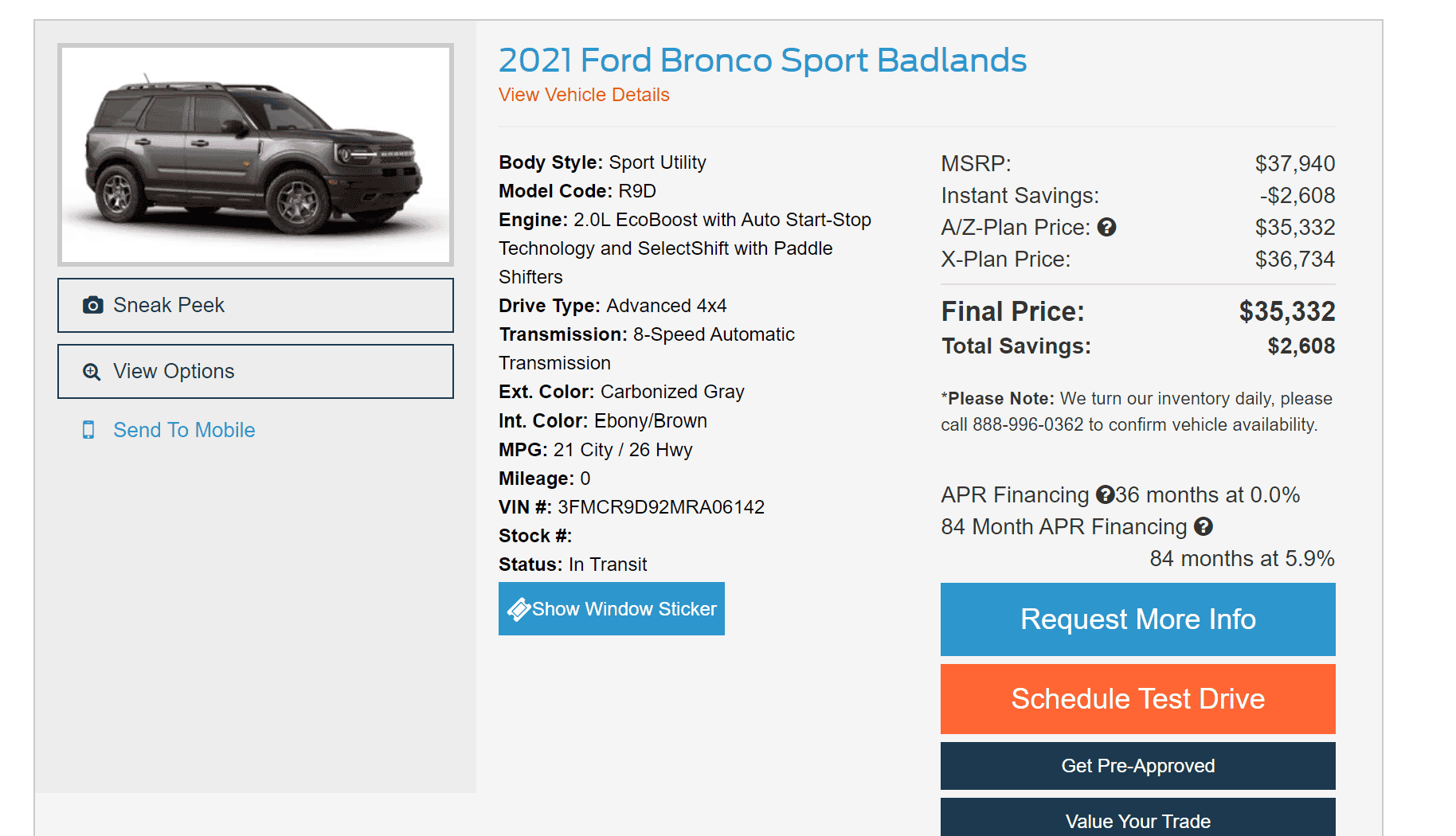Image resolution: width=1456 pixels, height=836 pixels.
Task: Click the page scrollbar on the right edge
Action: (1450, 418)
